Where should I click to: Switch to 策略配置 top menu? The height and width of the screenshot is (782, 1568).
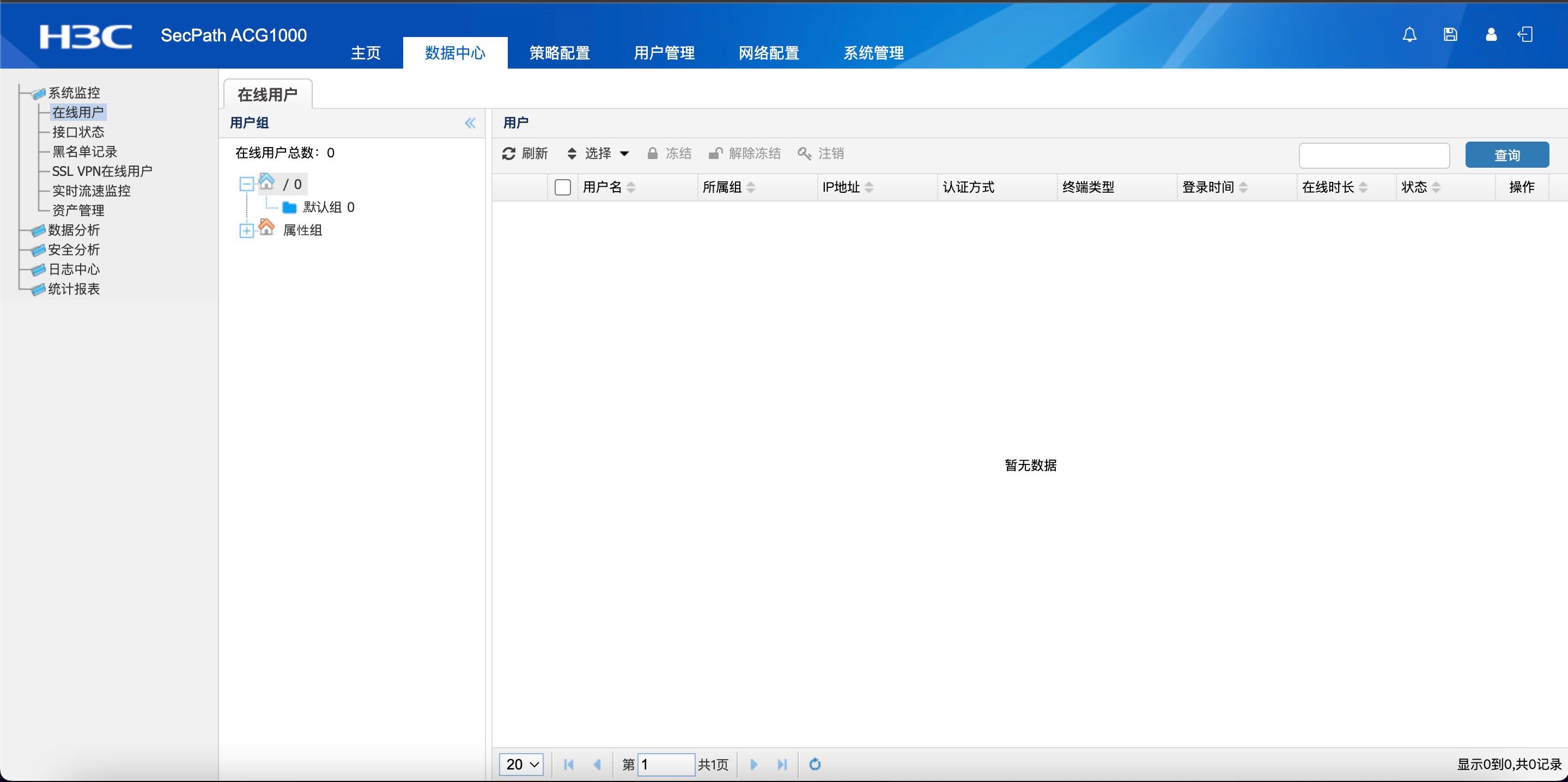point(560,53)
